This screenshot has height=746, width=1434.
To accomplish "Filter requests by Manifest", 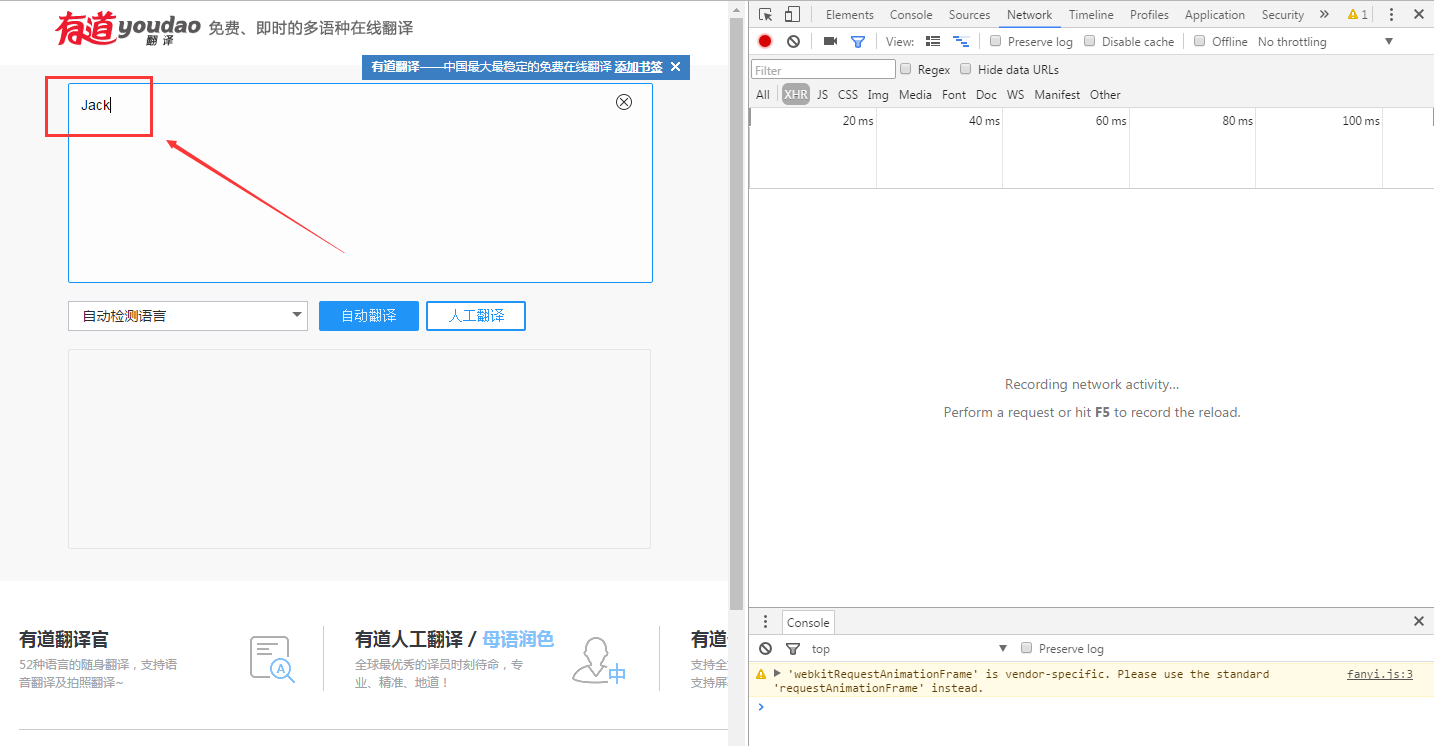I will [1057, 94].
